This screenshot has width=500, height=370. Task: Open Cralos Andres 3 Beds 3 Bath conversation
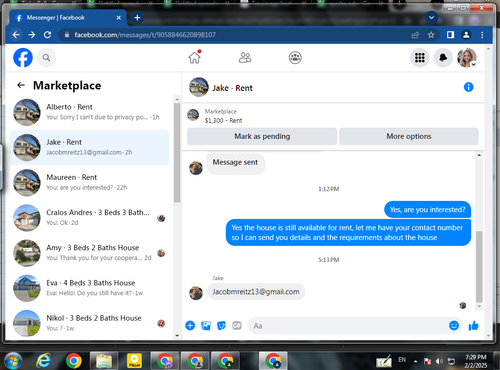(89, 218)
